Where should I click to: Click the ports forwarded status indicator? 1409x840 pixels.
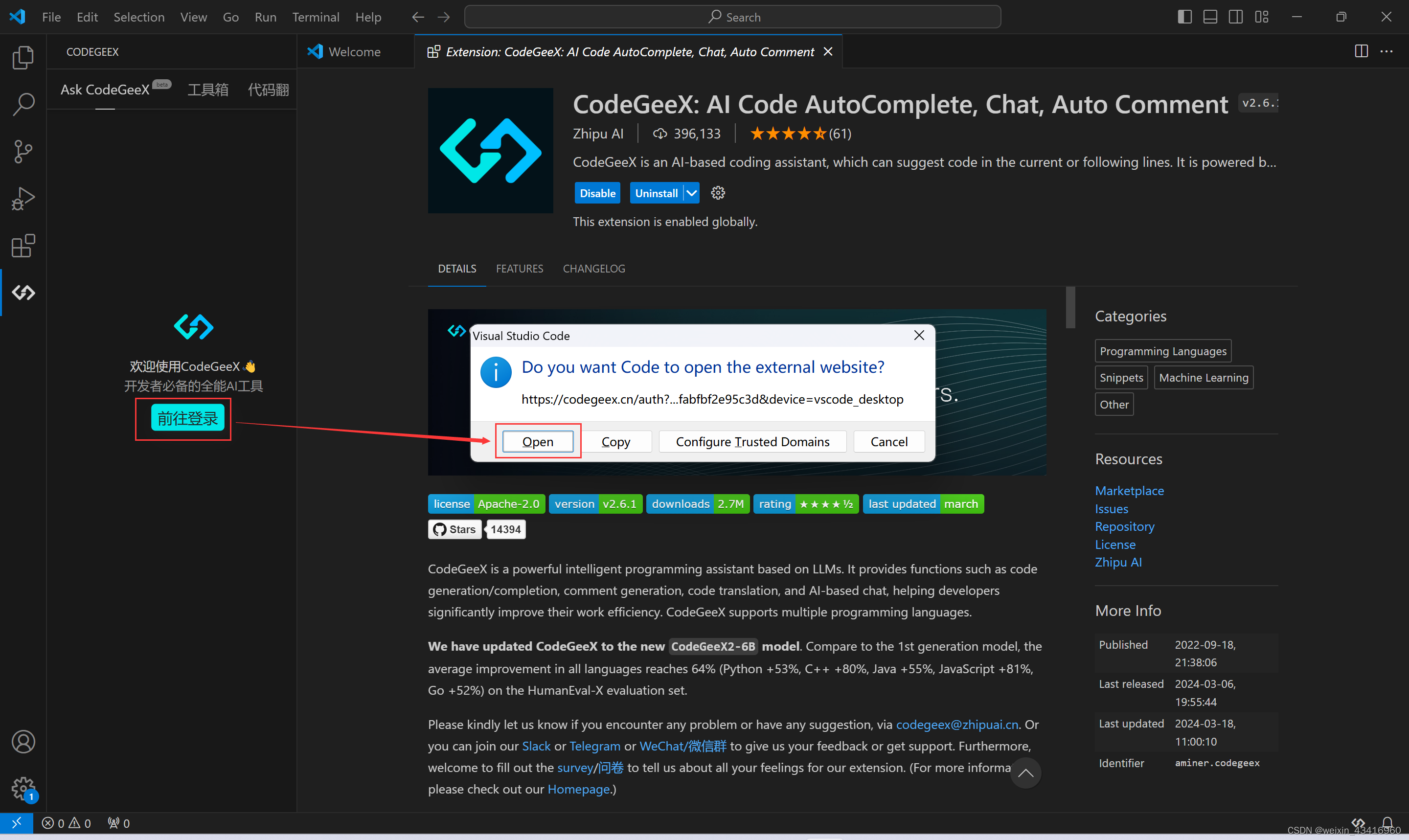(x=118, y=823)
